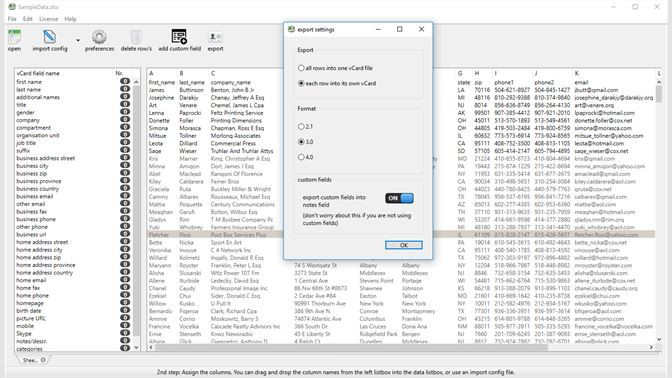This screenshot has height=378, width=672.
Task: Open the License menu
Action: click(x=48, y=19)
